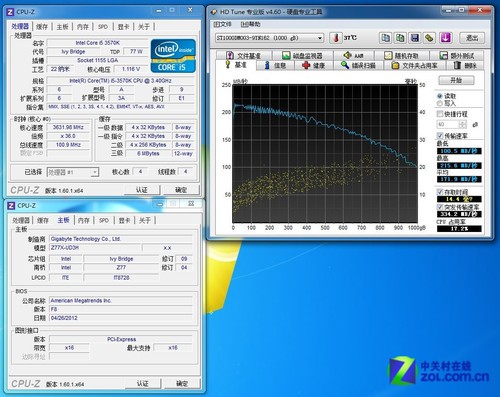Click the copy text results icon in HD Tune
500x397 pixels.
coord(386,38)
